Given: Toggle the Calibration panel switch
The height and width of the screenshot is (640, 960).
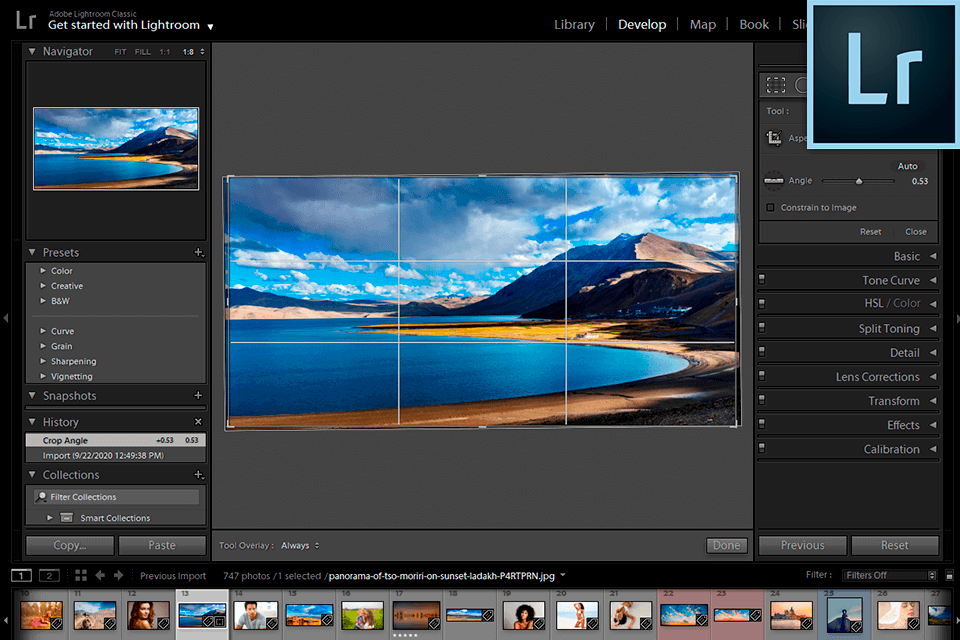Looking at the screenshot, I should click(762, 448).
